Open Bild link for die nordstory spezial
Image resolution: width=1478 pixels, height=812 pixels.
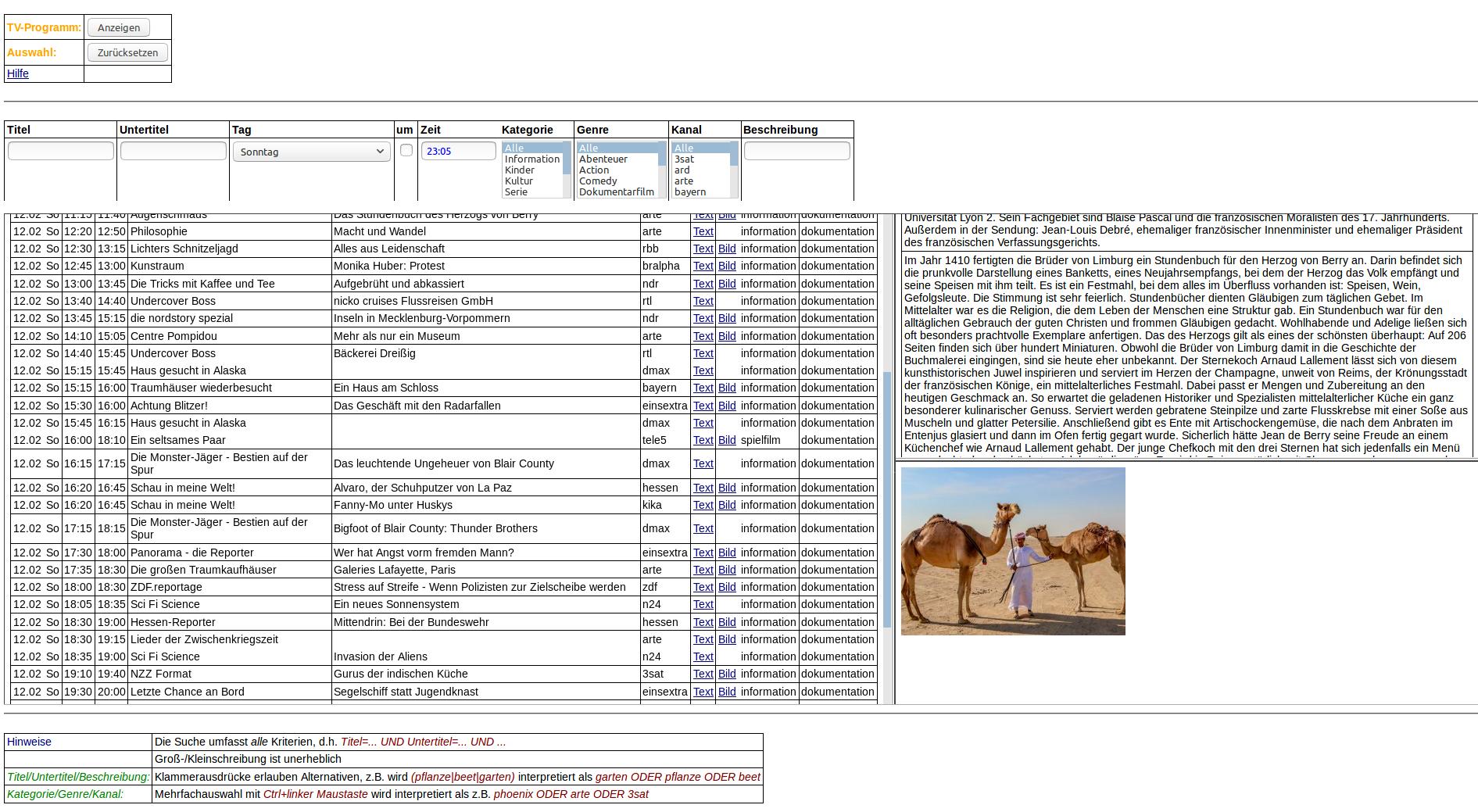point(727,318)
